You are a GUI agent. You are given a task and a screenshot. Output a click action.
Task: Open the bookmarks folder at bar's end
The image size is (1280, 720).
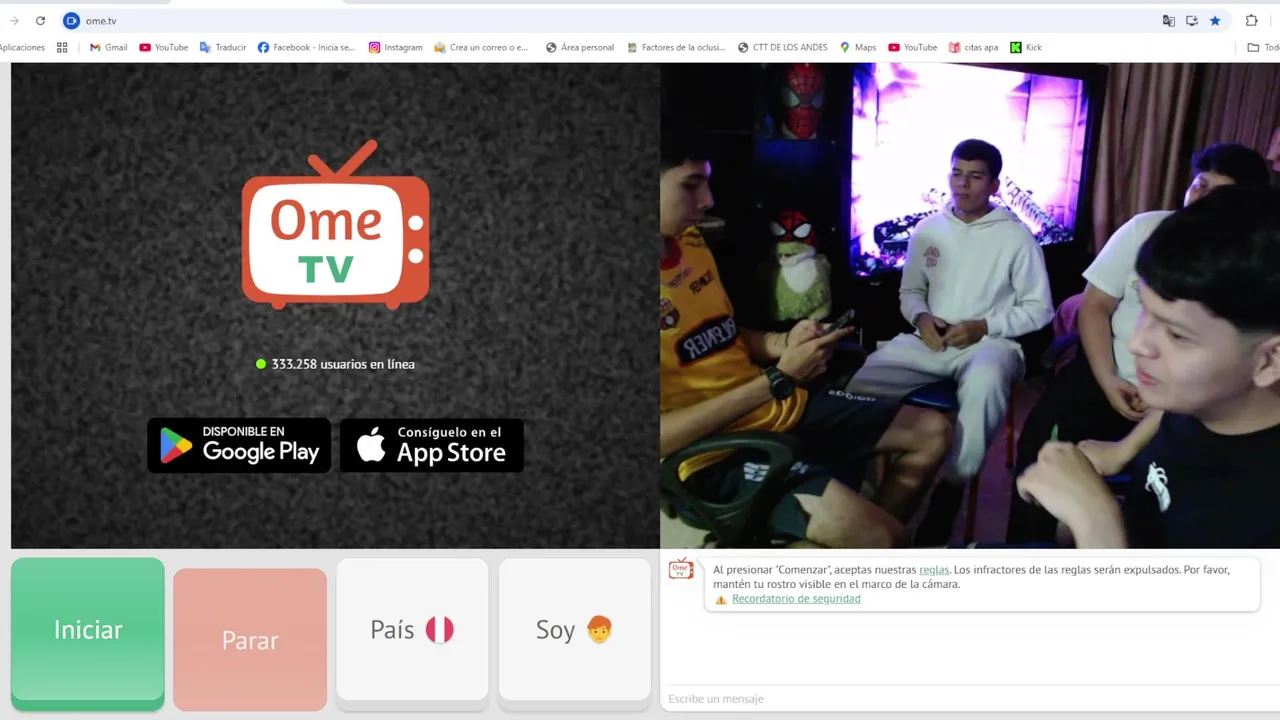click(1263, 47)
